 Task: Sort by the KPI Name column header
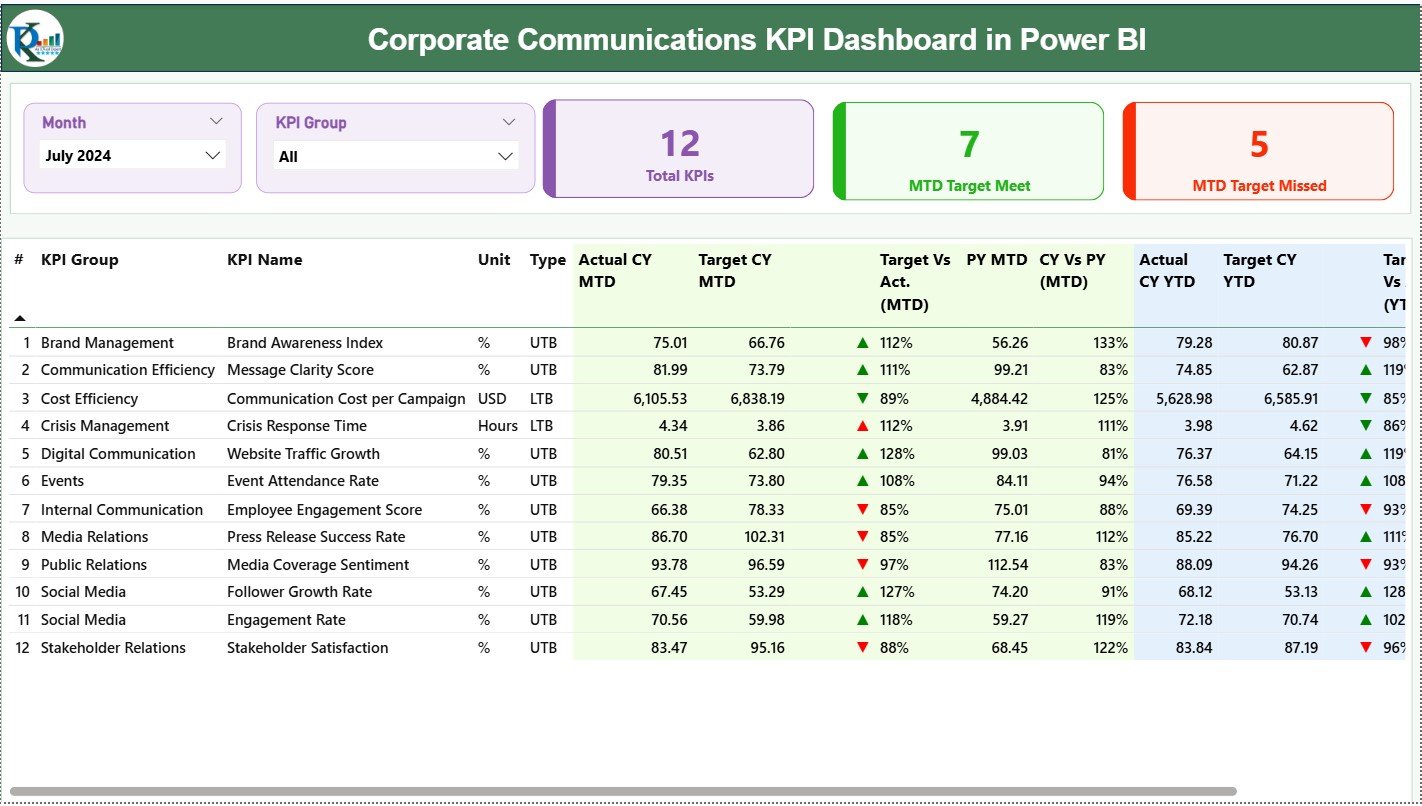coord(264,259)
